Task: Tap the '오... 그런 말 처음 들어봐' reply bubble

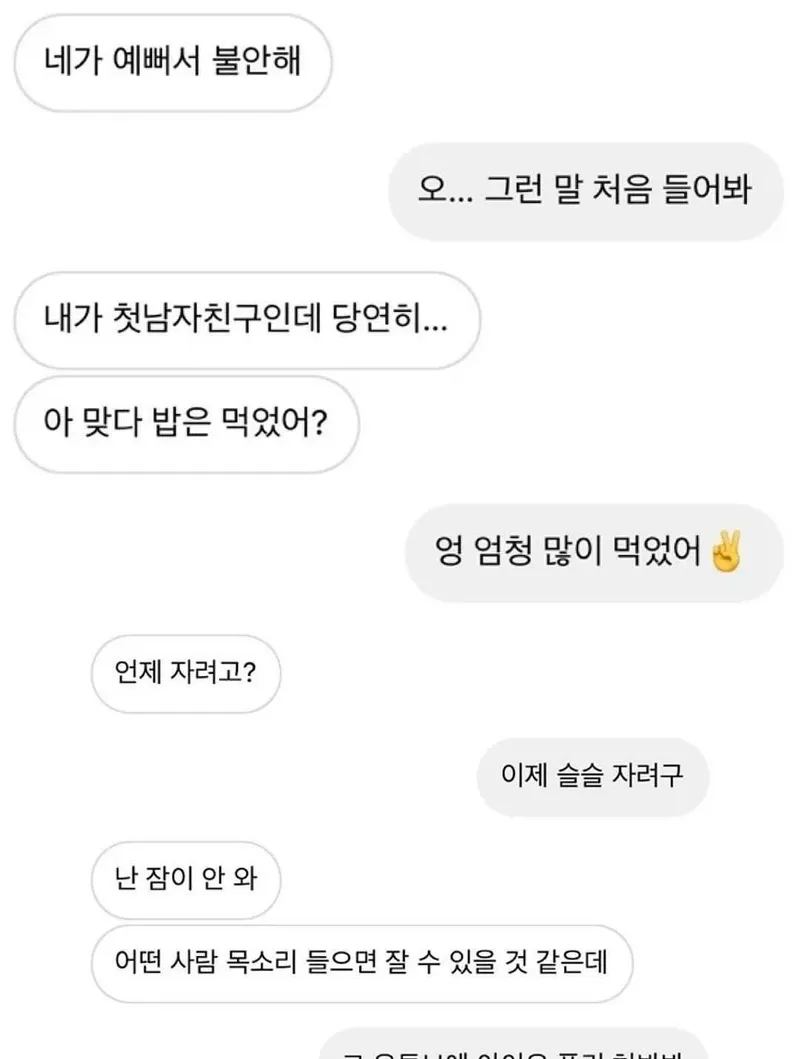Action: 585,191
